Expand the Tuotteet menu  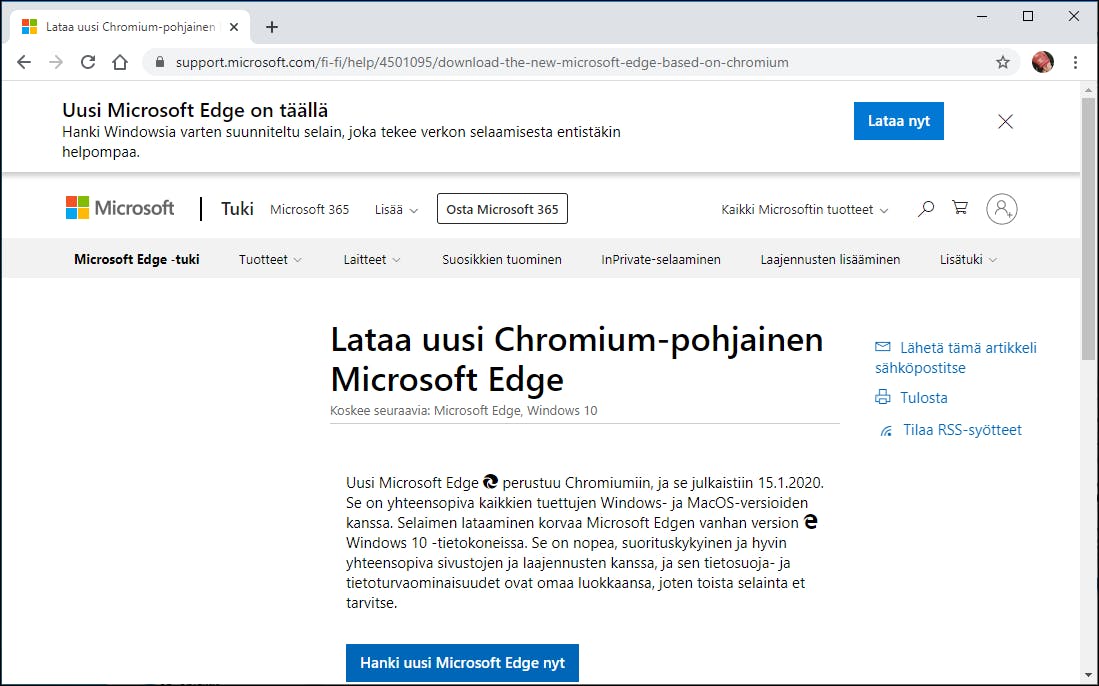click(x=270, y=259)
